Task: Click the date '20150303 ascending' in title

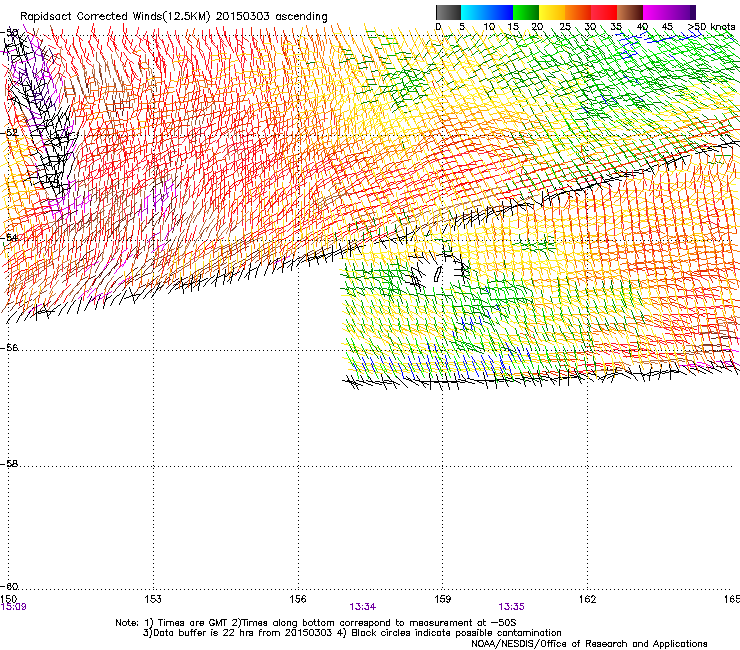Action: [271, 16]
